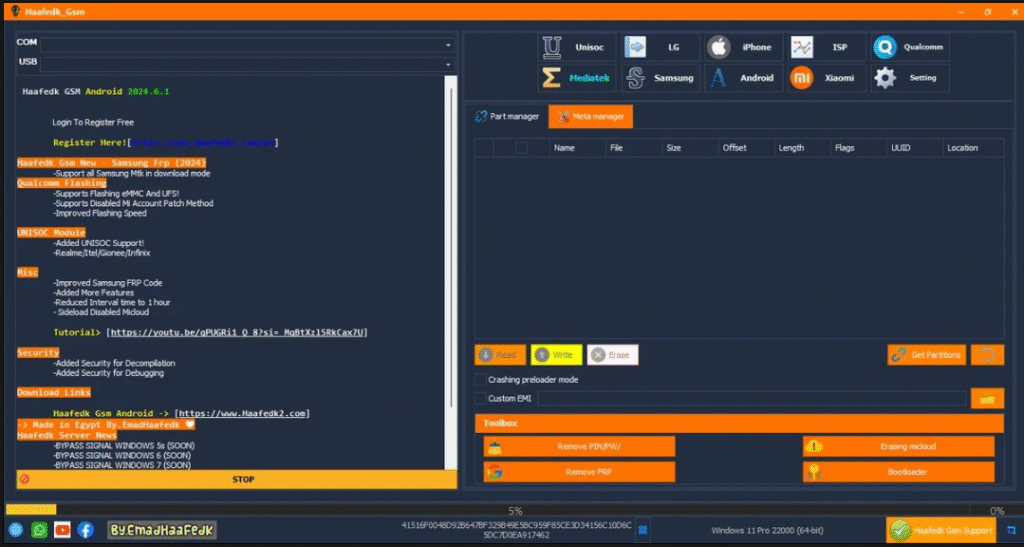Switch to the Part manager tab
The image size is (1024, 547).
coord(507,116)
